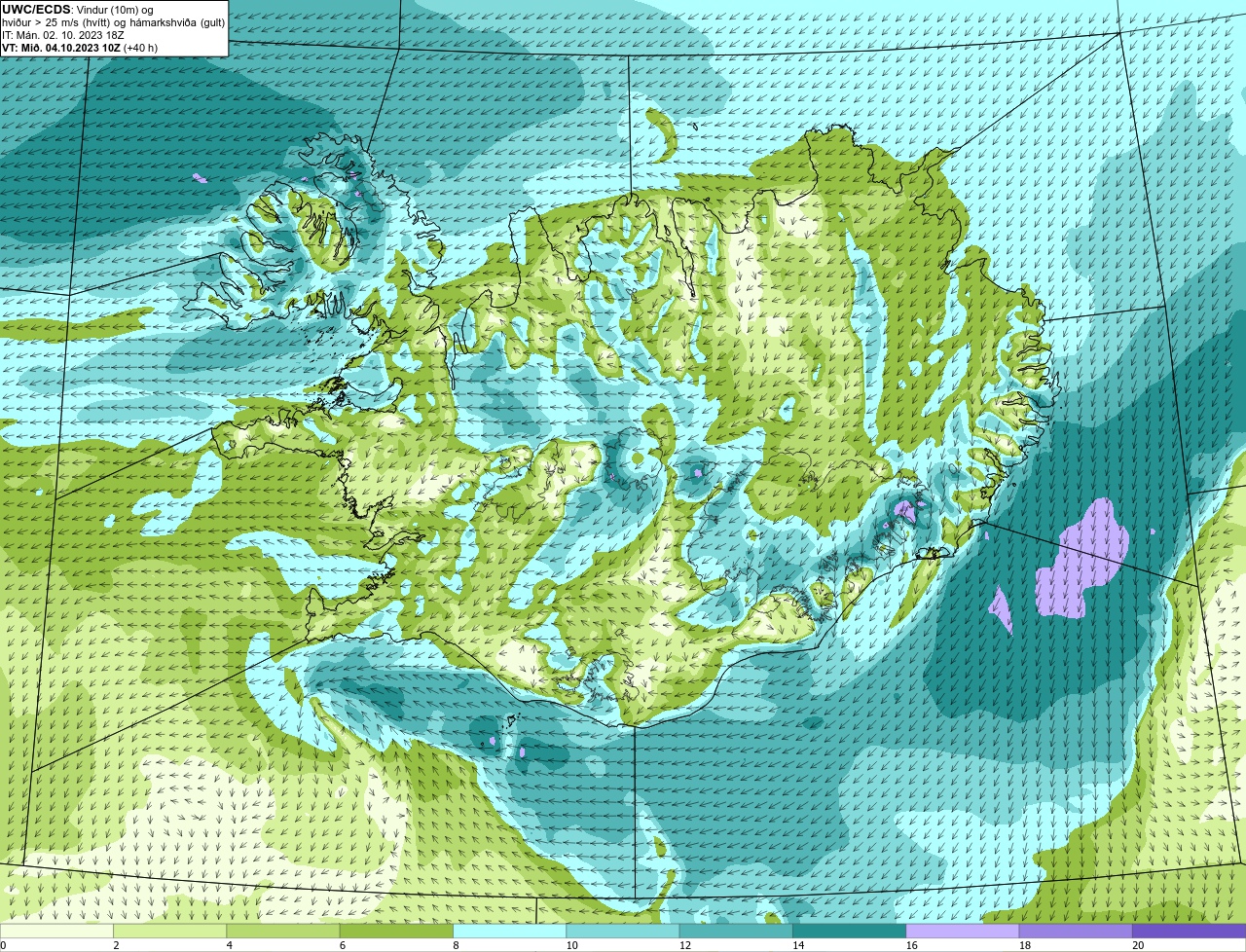This screenshot has width=1246, height=952.
Task: Click the 0–2 m/s pale yellow legend swatch
Action: pos(57,932)
